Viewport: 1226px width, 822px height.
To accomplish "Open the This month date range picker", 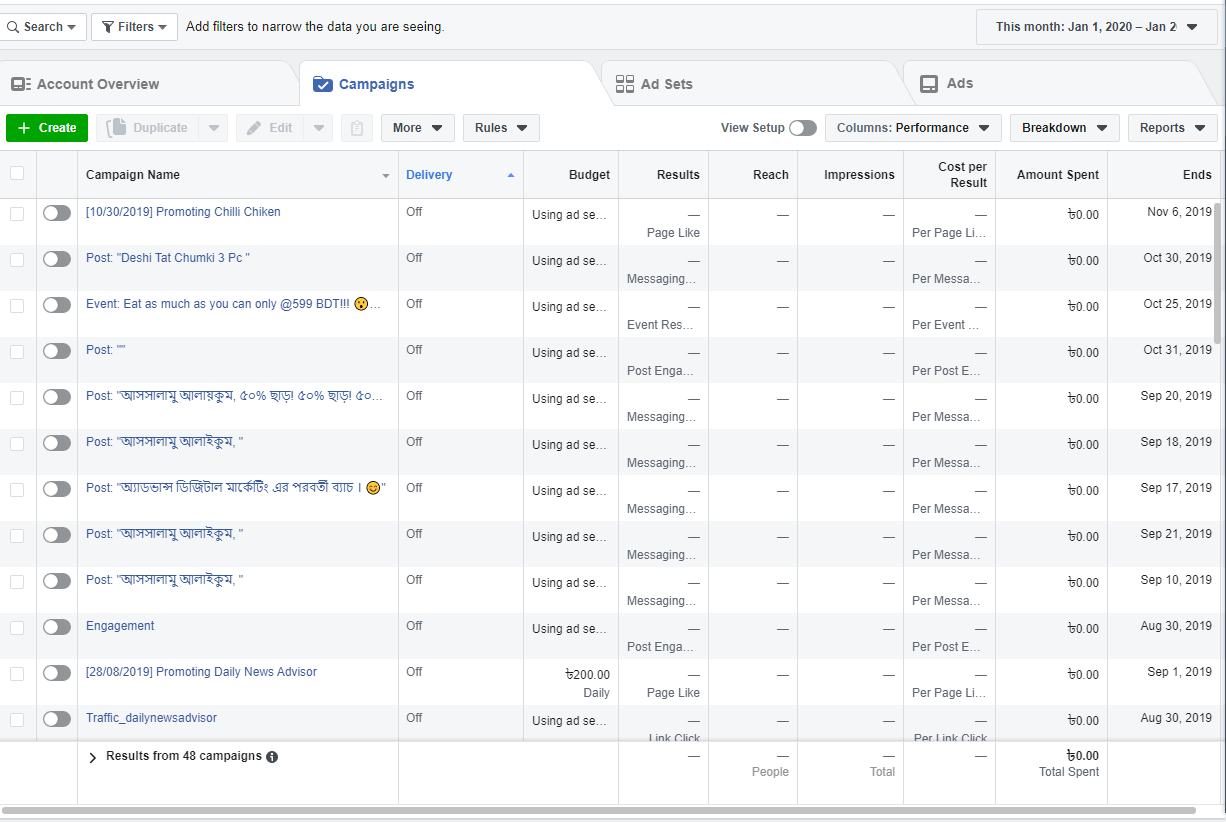I will 1097,27.
